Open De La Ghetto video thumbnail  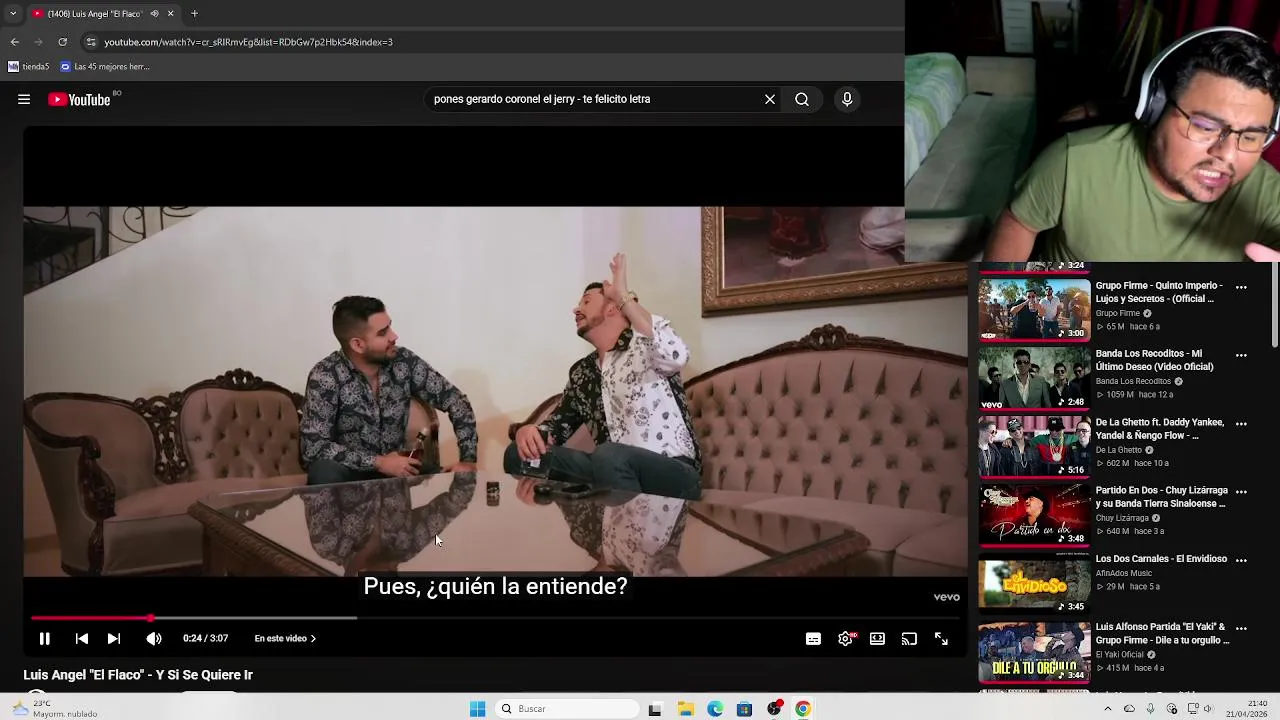[1034, 446]
